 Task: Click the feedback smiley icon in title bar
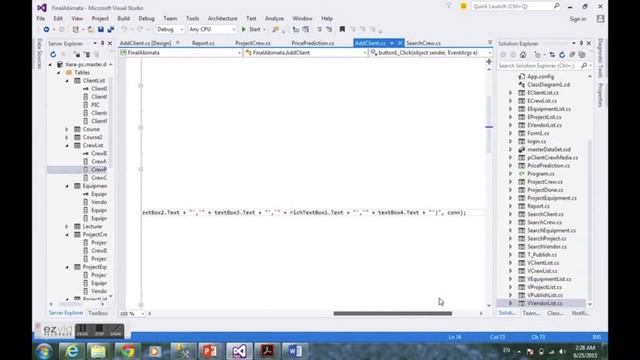[x=463, y=6]
